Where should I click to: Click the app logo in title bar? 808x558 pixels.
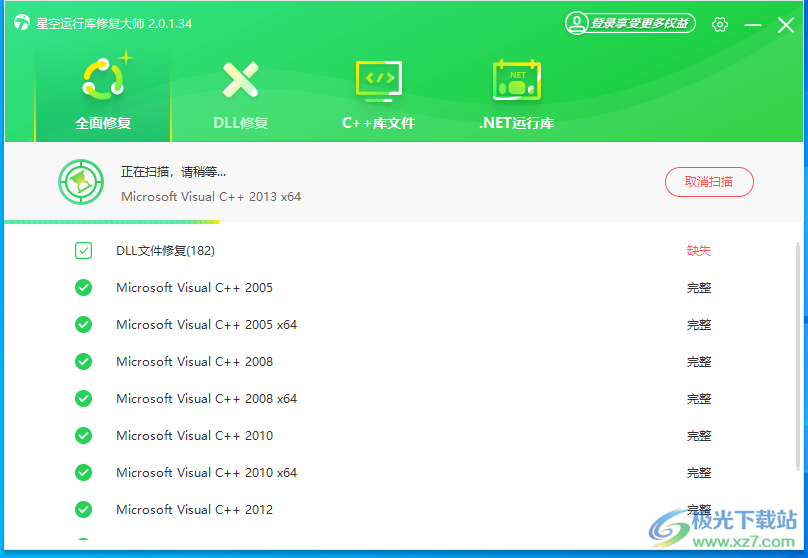pos(21,23)
